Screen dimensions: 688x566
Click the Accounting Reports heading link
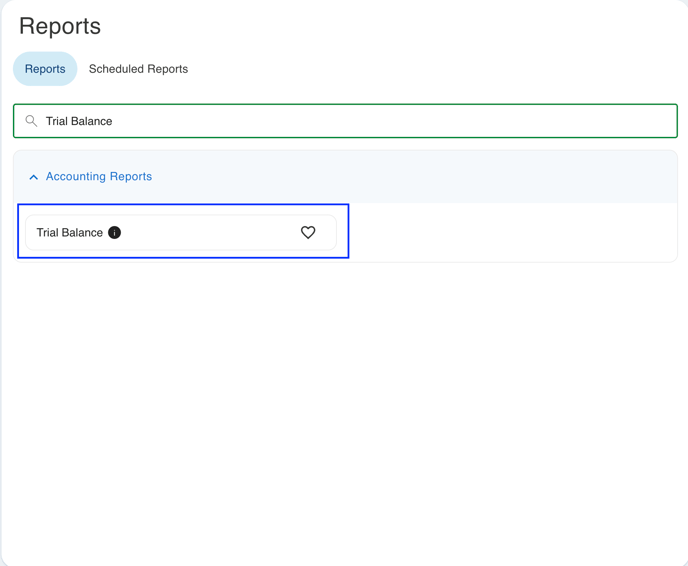pos(99,176)
